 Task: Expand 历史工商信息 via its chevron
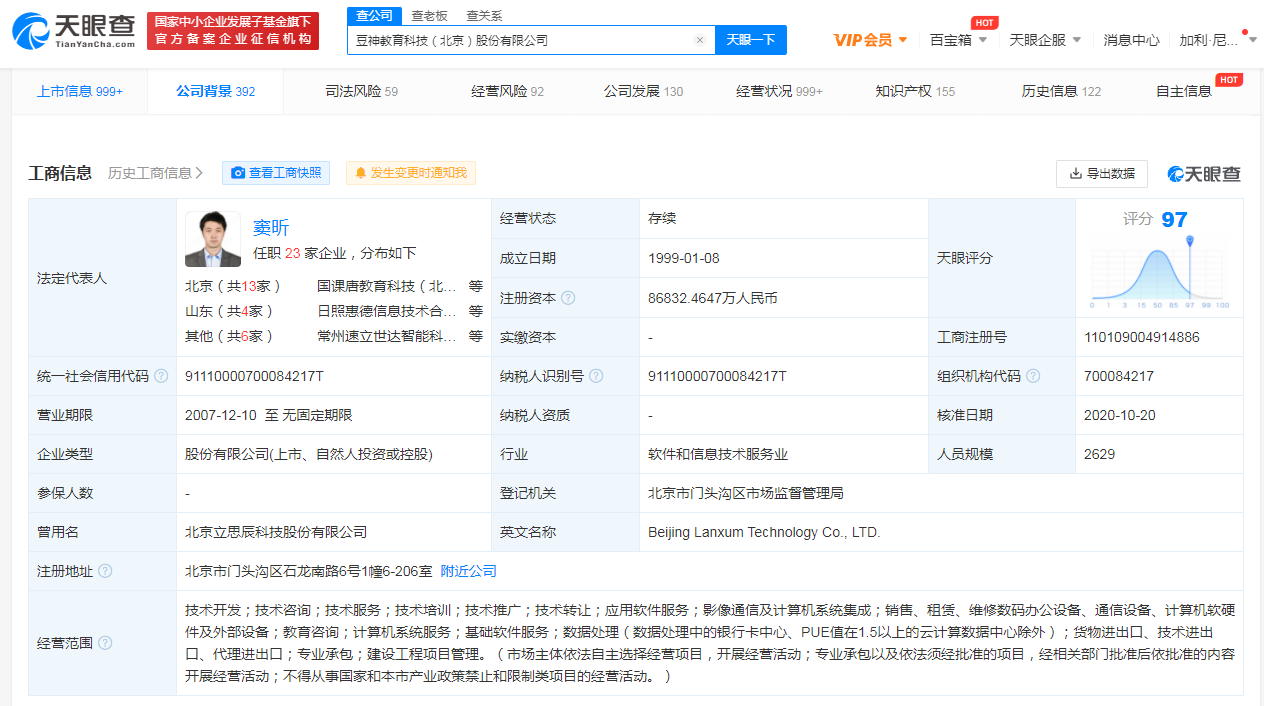click(x=199, y=173)
